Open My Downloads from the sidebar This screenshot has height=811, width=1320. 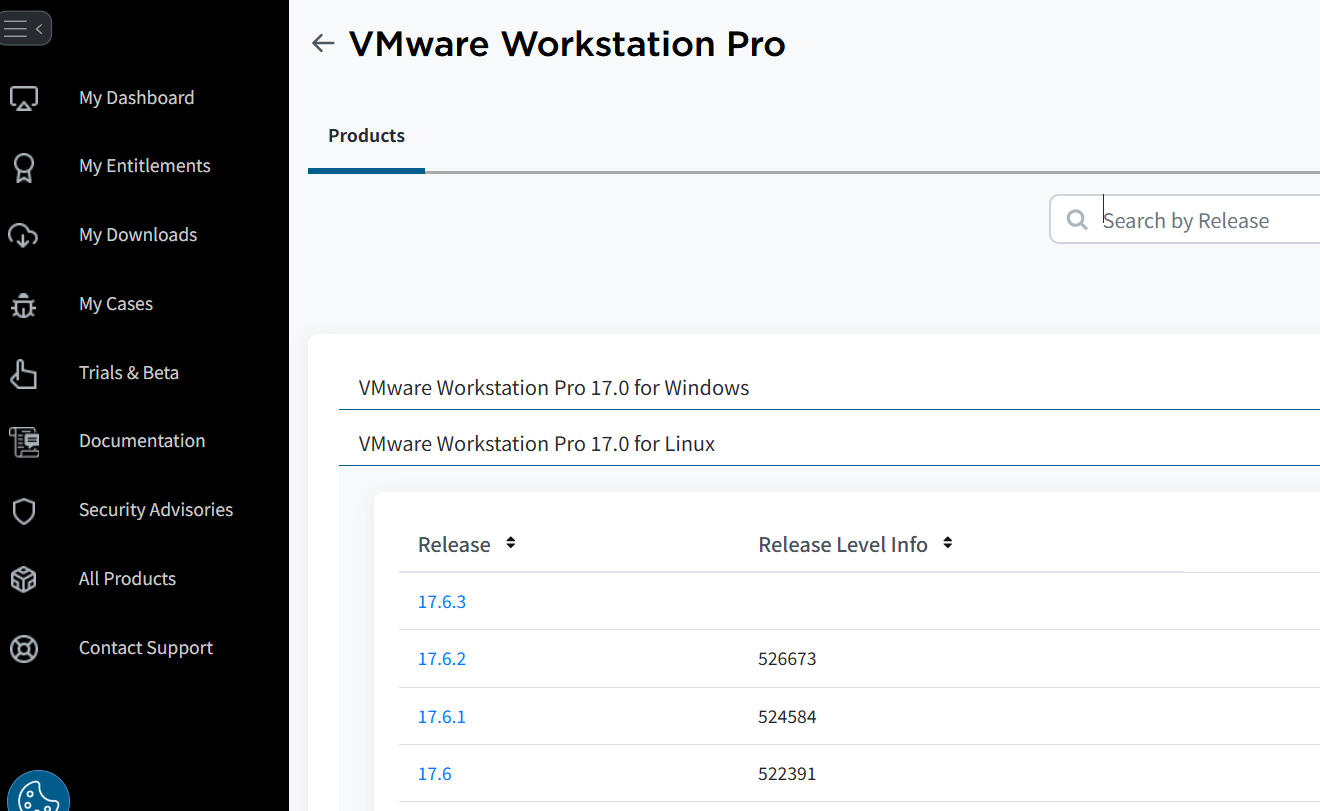pos(24,236)
